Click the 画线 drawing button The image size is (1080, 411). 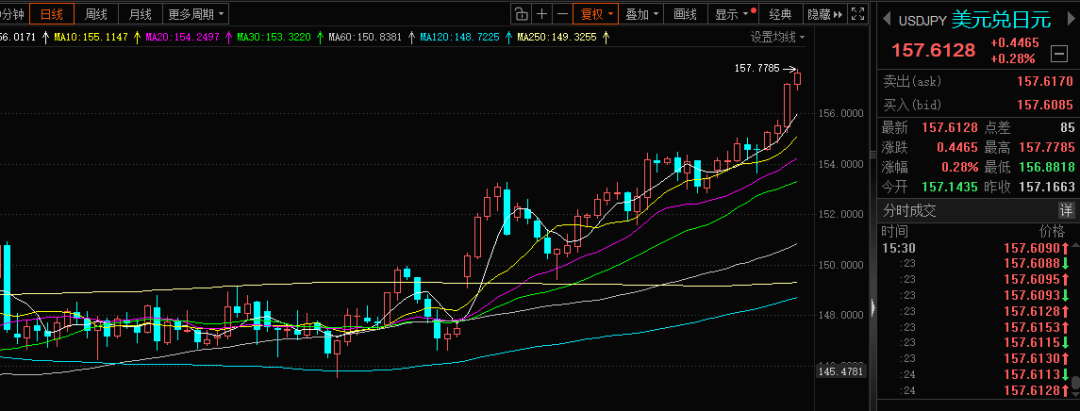click(685, 14)
